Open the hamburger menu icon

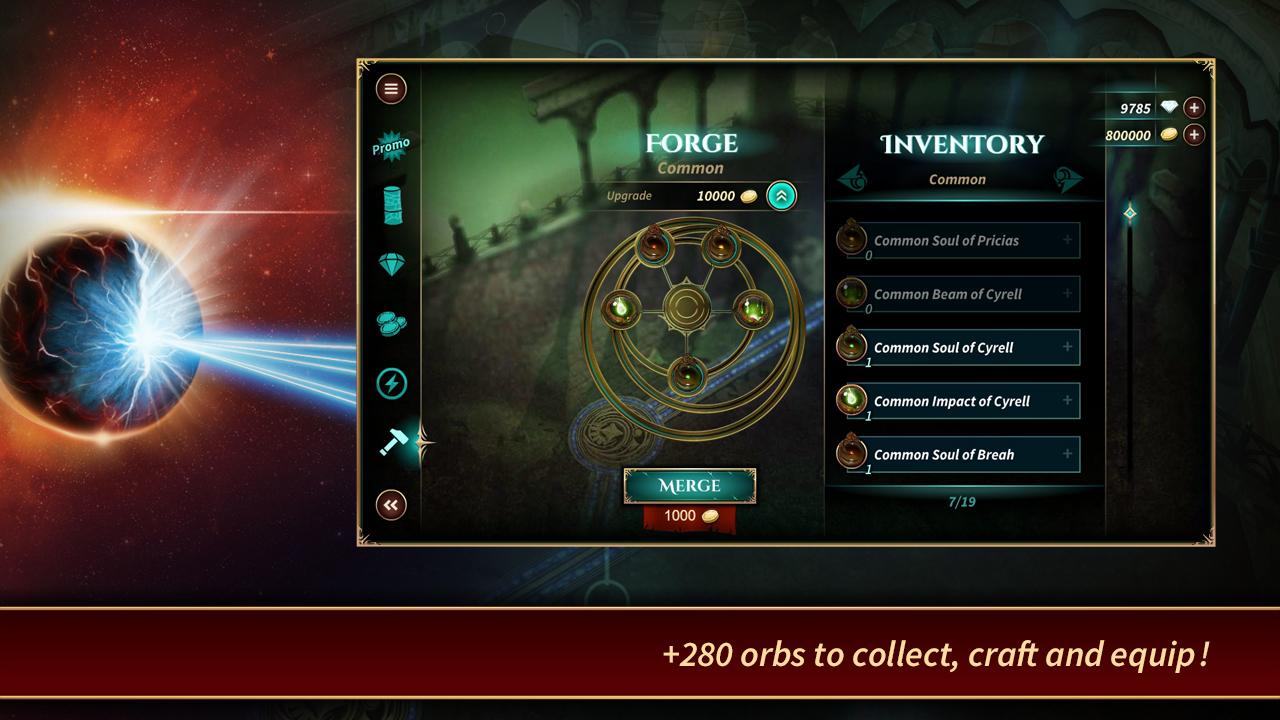(391, 89)
